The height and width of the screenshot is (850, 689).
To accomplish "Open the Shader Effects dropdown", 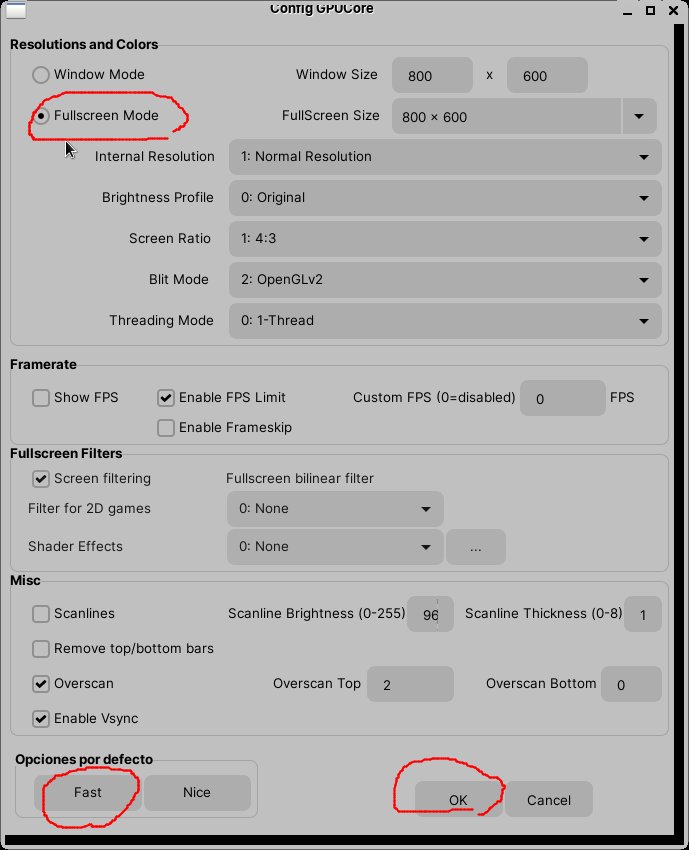I will pyautogui.click(x=335, y=547).
